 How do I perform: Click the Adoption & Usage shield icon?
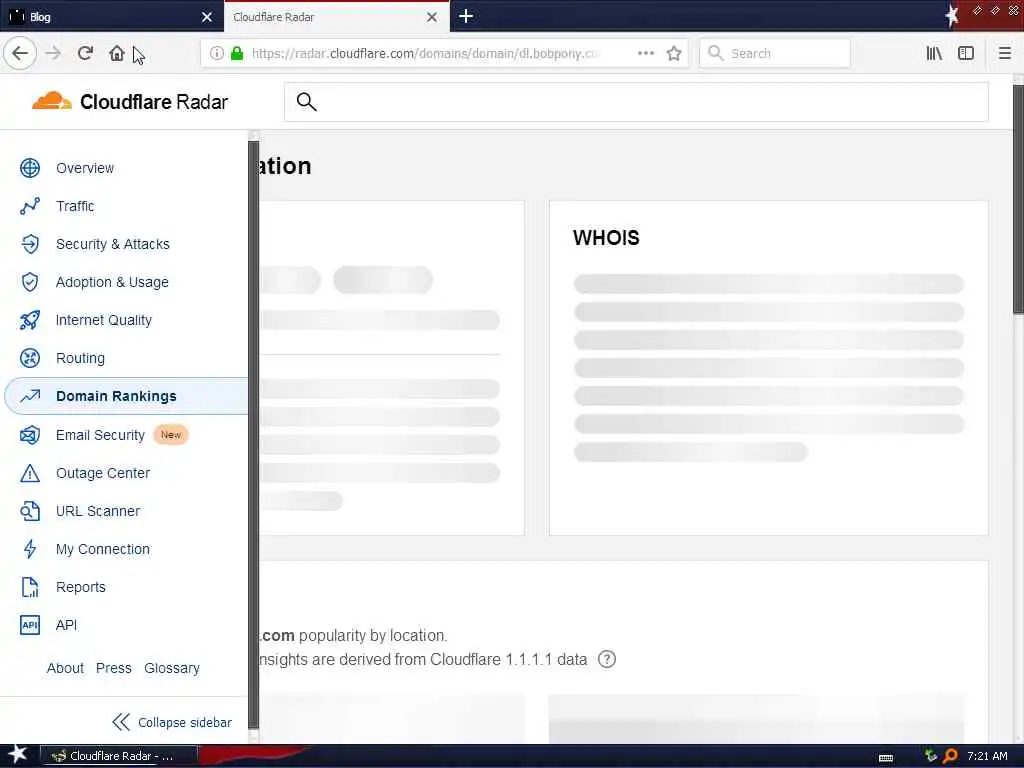pos(29,281)
